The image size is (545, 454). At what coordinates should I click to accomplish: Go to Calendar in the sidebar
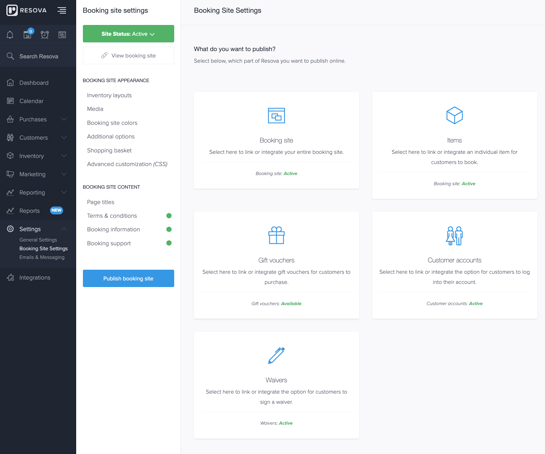31,101
